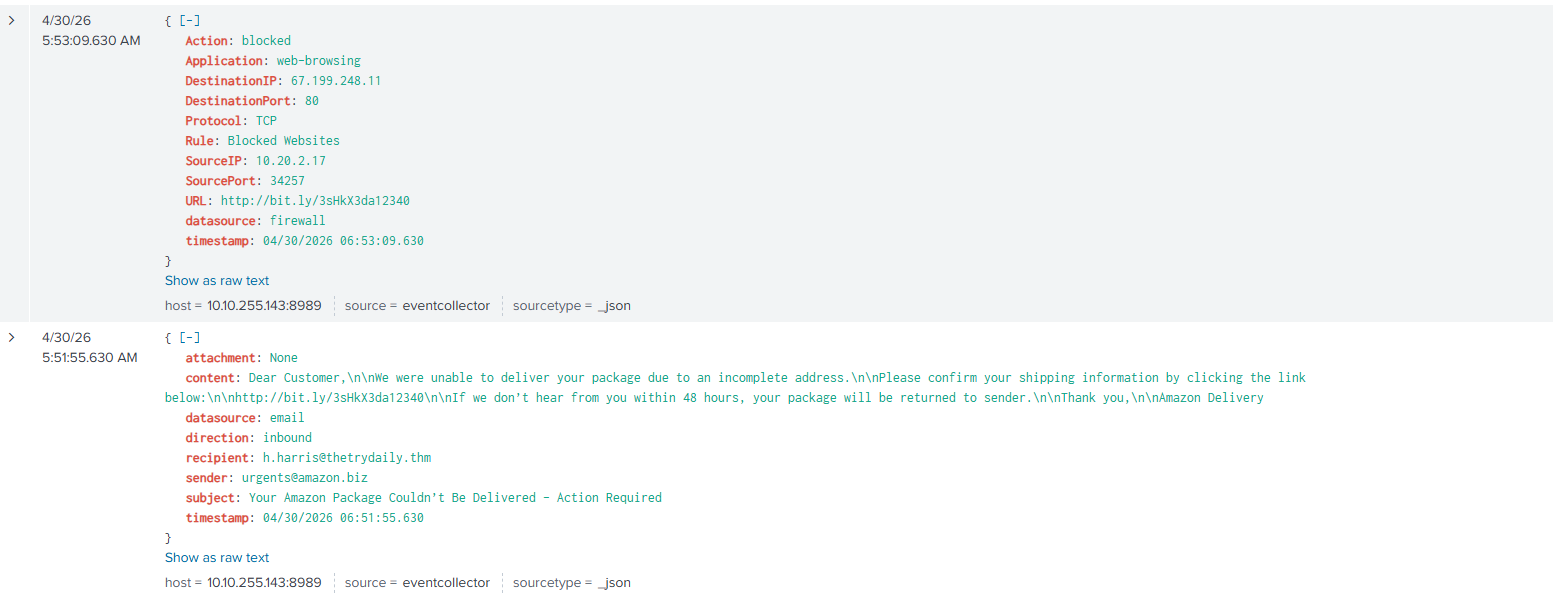Click the "URL" field name
Screen dimensions: 1553x593
click(196, 201)
